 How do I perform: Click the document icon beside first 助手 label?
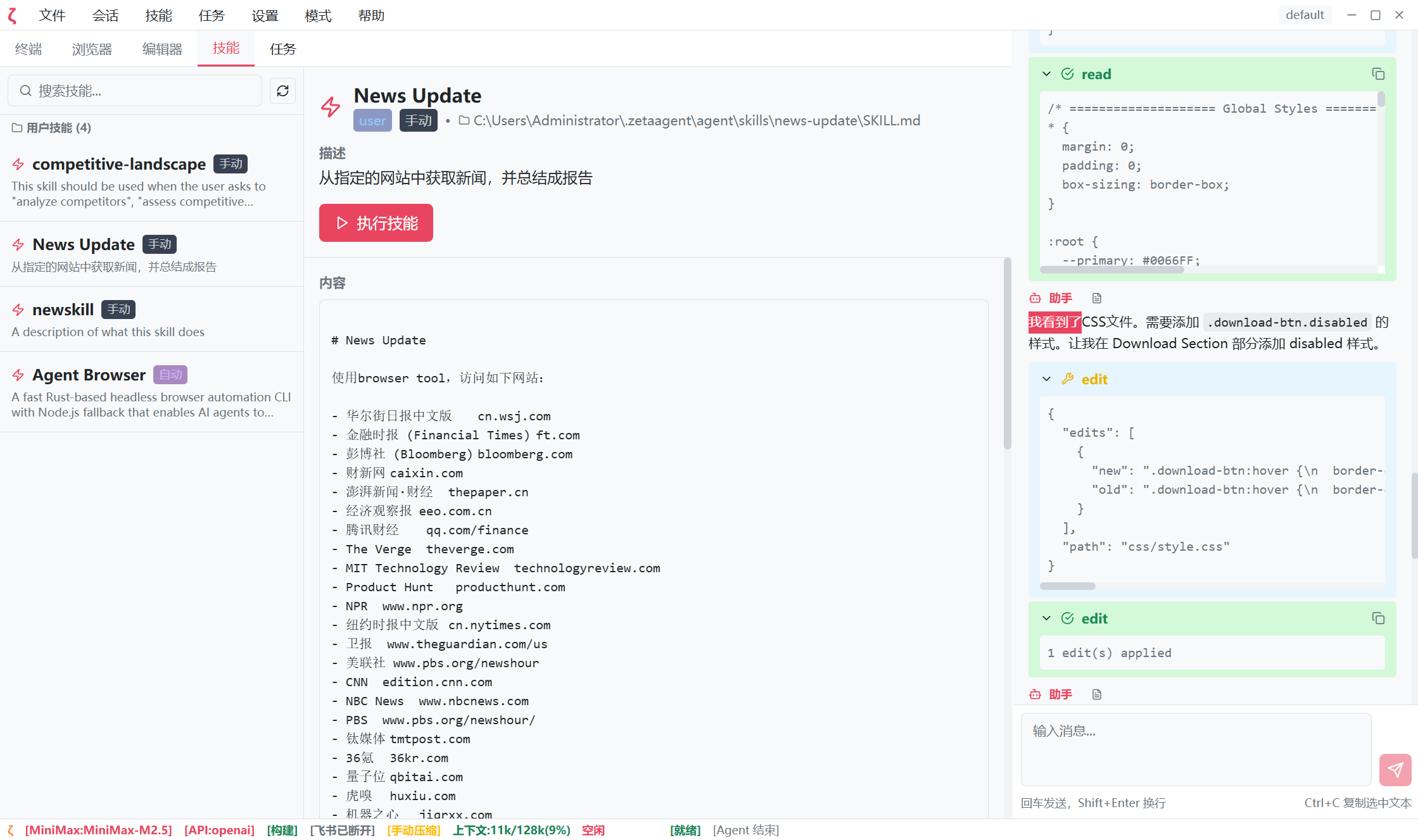[x=1097, y=298]
